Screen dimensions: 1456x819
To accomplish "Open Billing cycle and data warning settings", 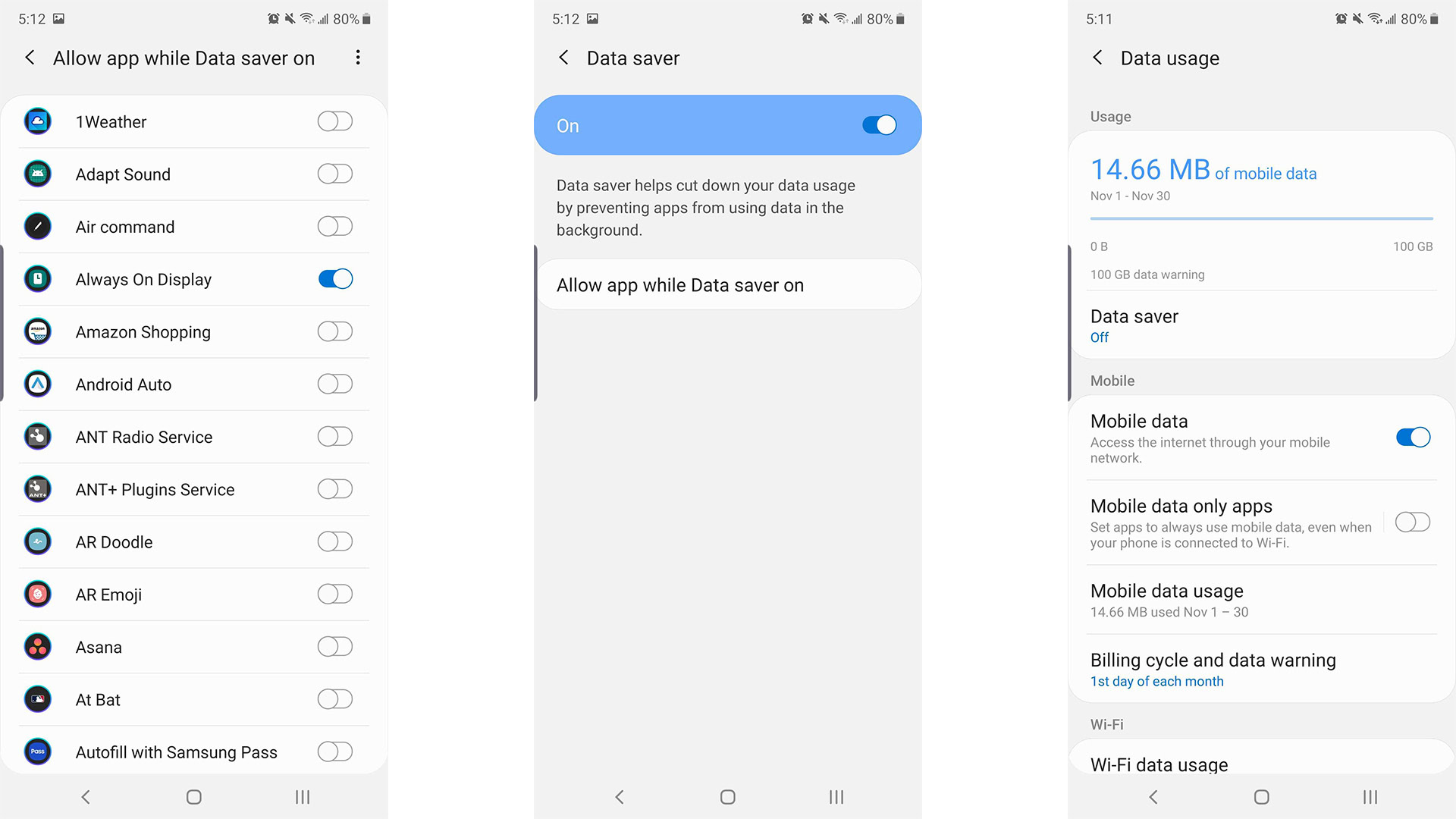I will point(1214,670).
